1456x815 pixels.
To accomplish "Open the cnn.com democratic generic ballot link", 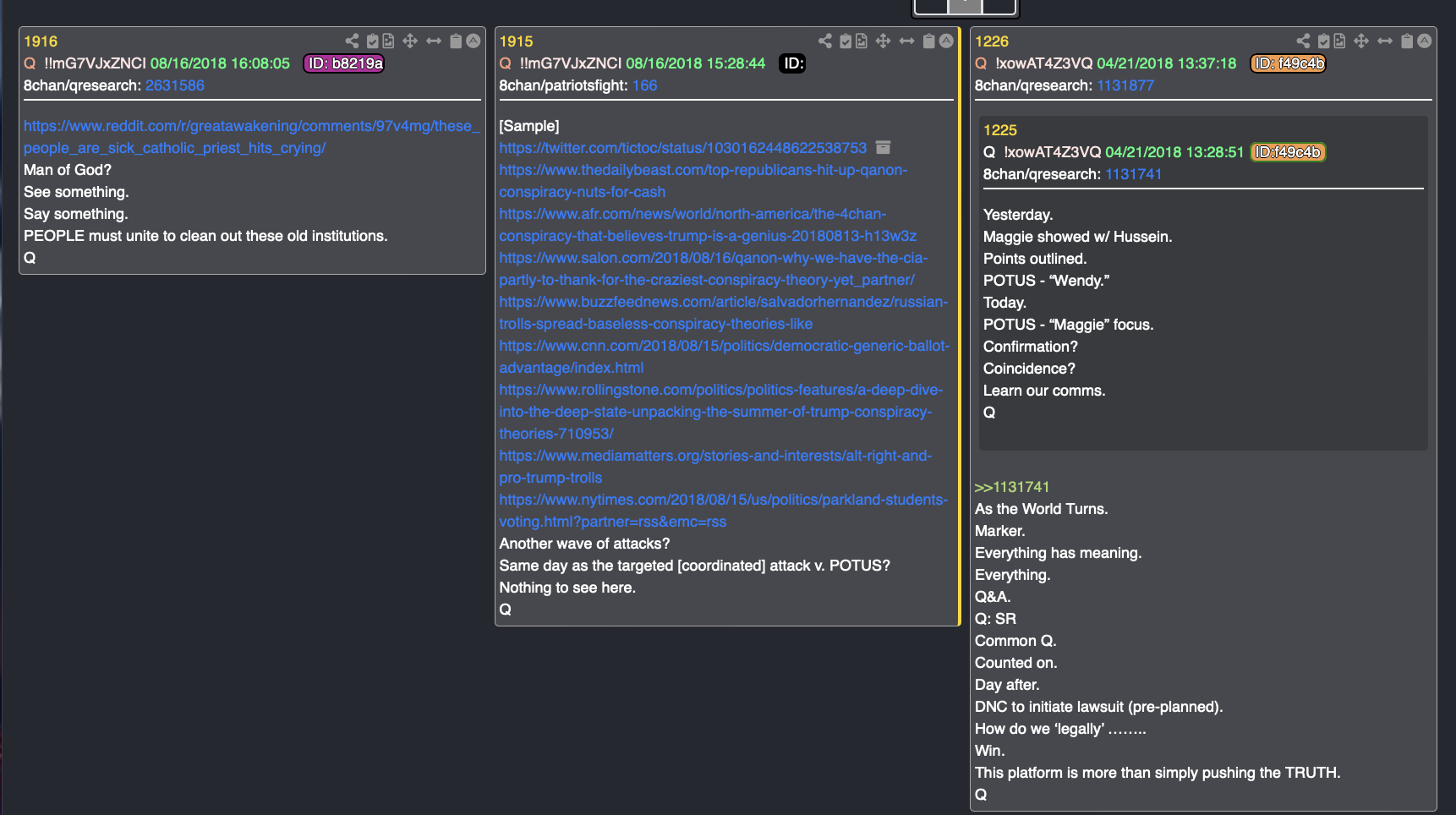I will [724, 357].
